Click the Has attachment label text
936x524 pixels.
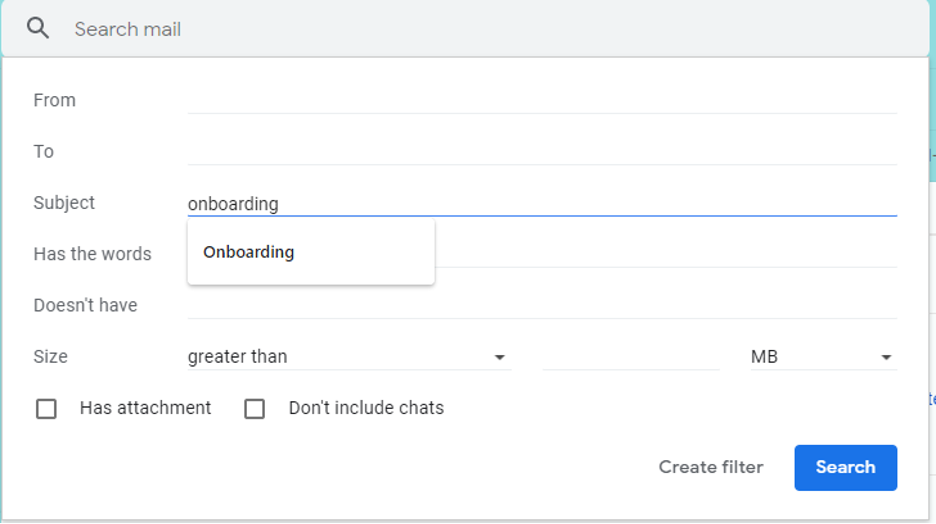click(x=145, y=408)
